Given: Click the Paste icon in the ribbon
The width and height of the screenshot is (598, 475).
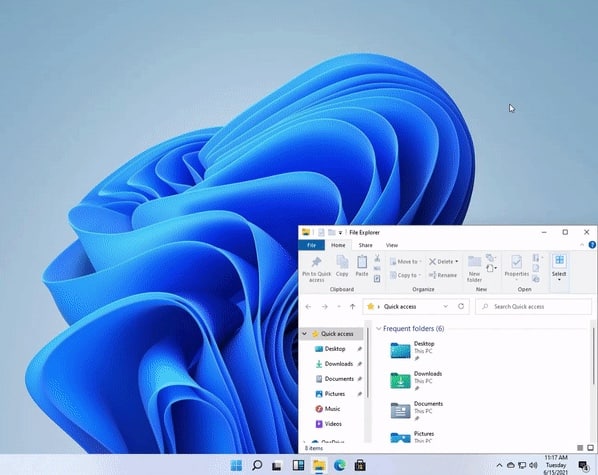Looking at the screenshot, I should [x=362, y=262].
